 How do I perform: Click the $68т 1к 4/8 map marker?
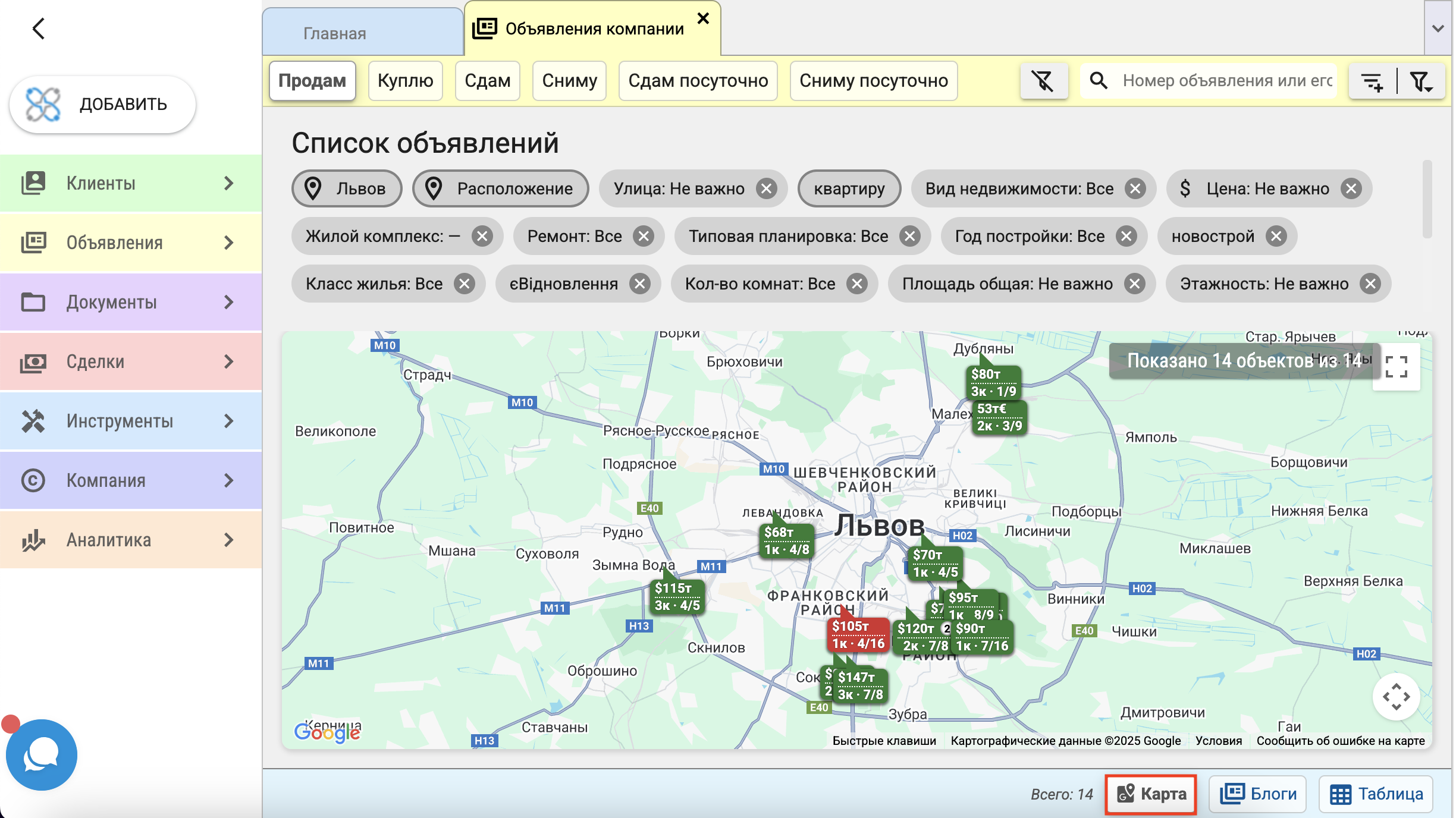[786, 540]
